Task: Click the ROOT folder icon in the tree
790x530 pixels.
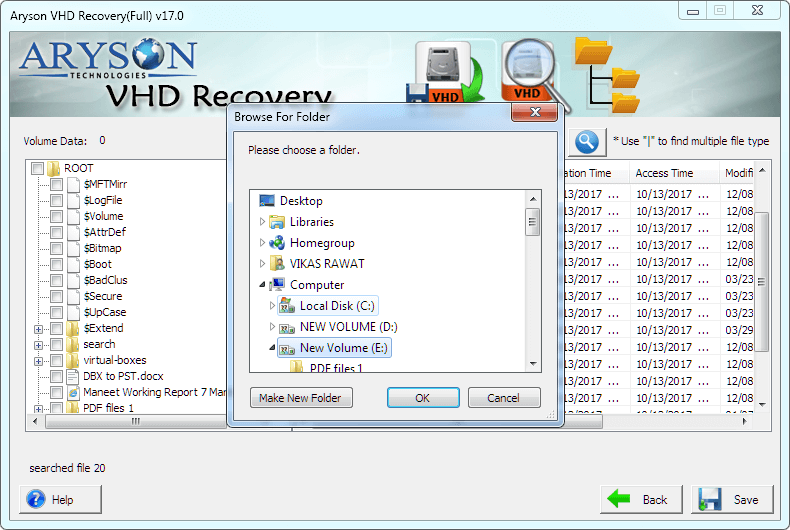Action: click(53, 168)
